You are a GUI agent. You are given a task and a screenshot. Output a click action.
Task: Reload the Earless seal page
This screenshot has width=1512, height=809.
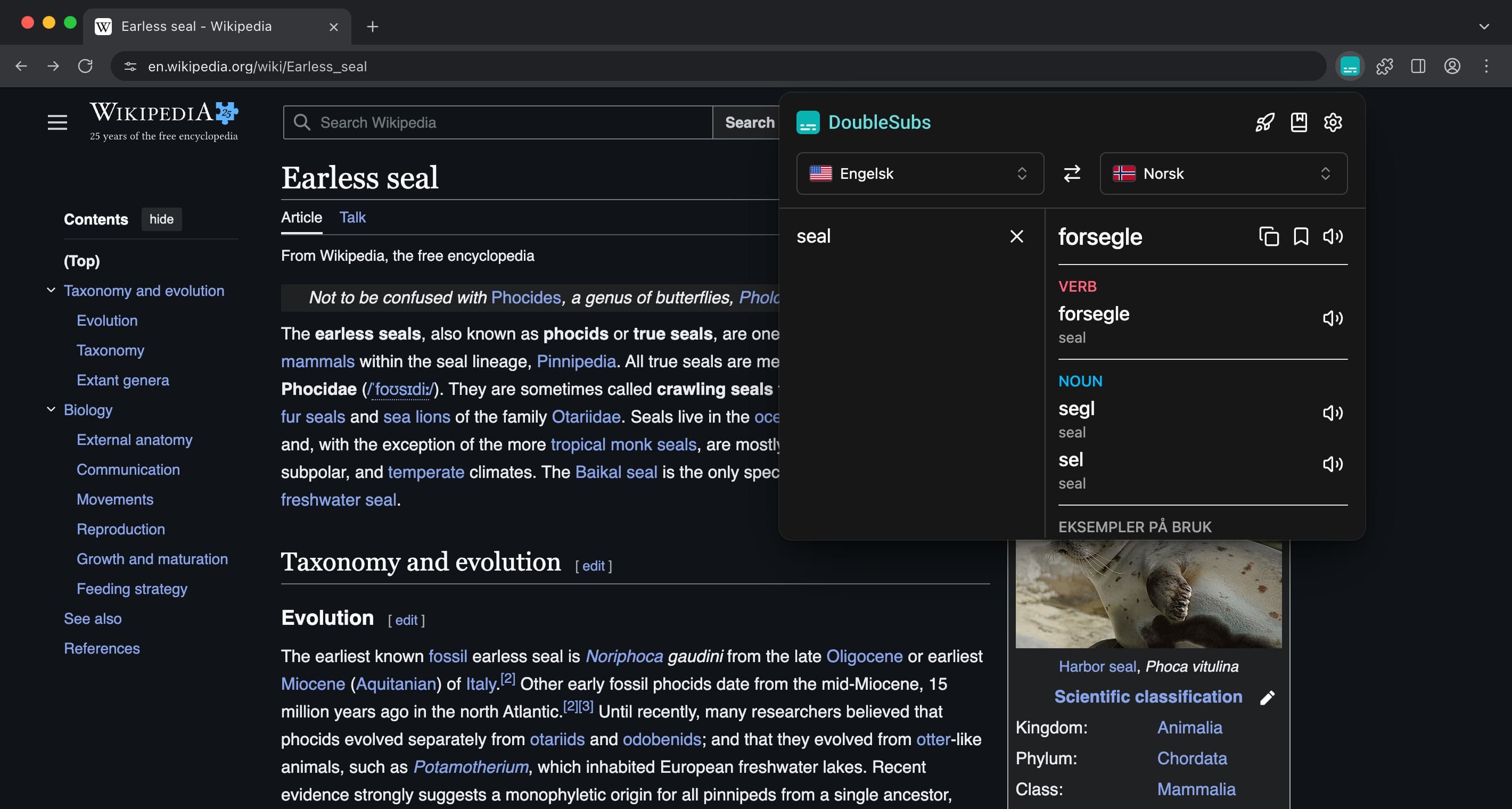point(86,67)
